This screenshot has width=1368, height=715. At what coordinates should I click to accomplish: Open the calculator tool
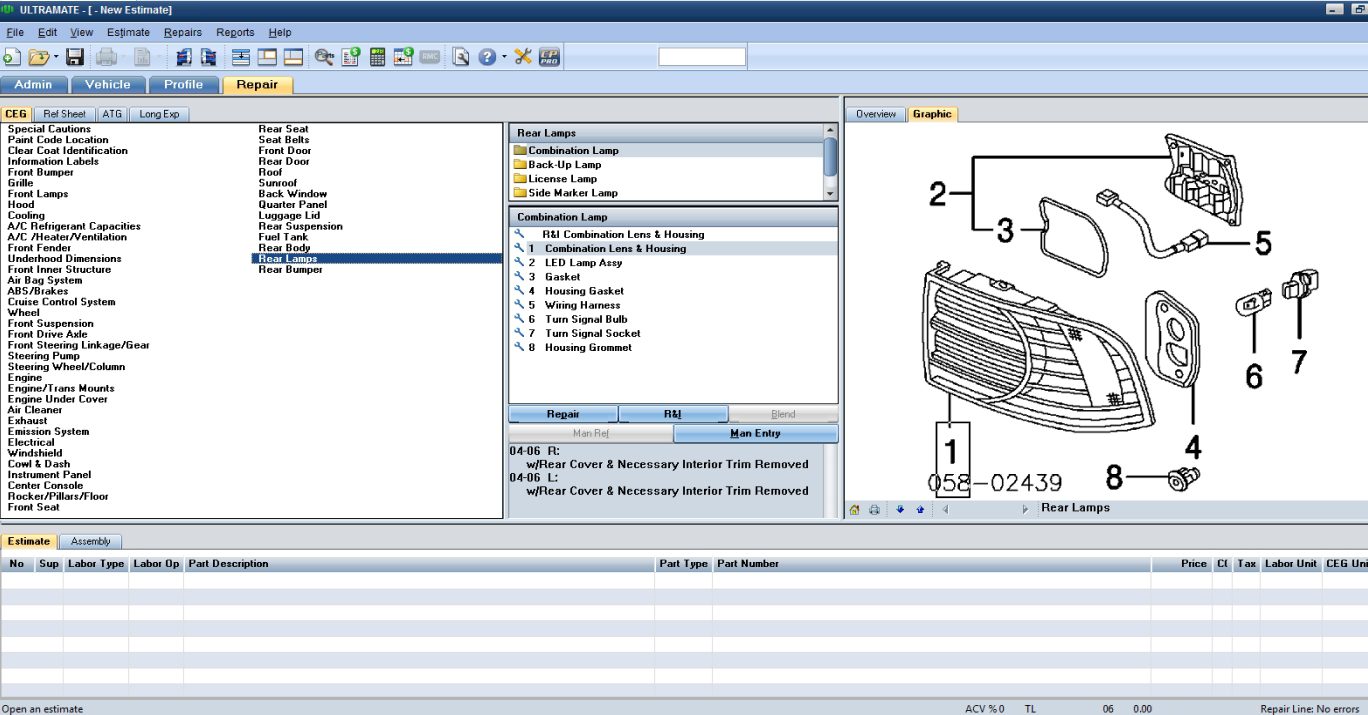(377, 57)
